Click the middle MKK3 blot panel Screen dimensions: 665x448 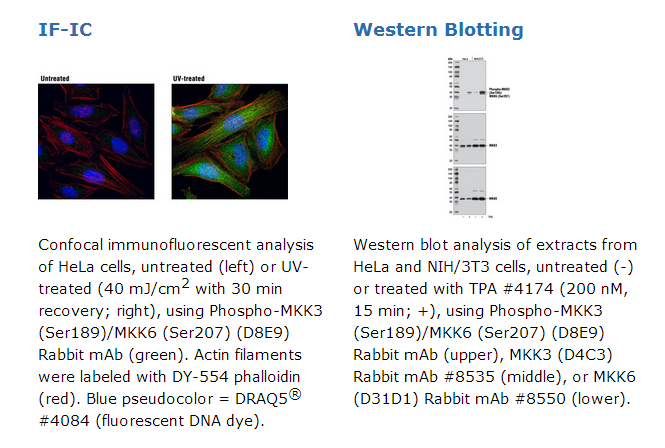tap(469, 138)
